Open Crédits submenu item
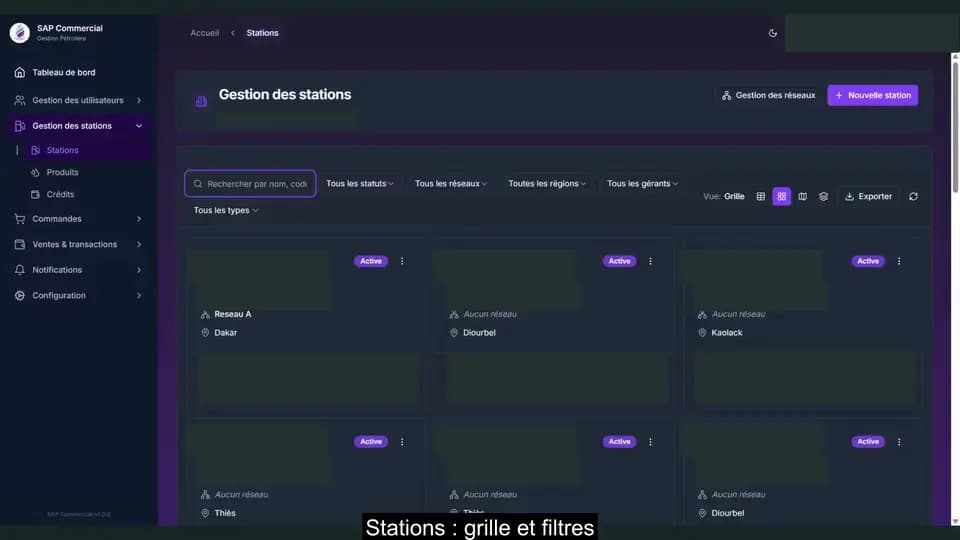 [x=86, y=195]
